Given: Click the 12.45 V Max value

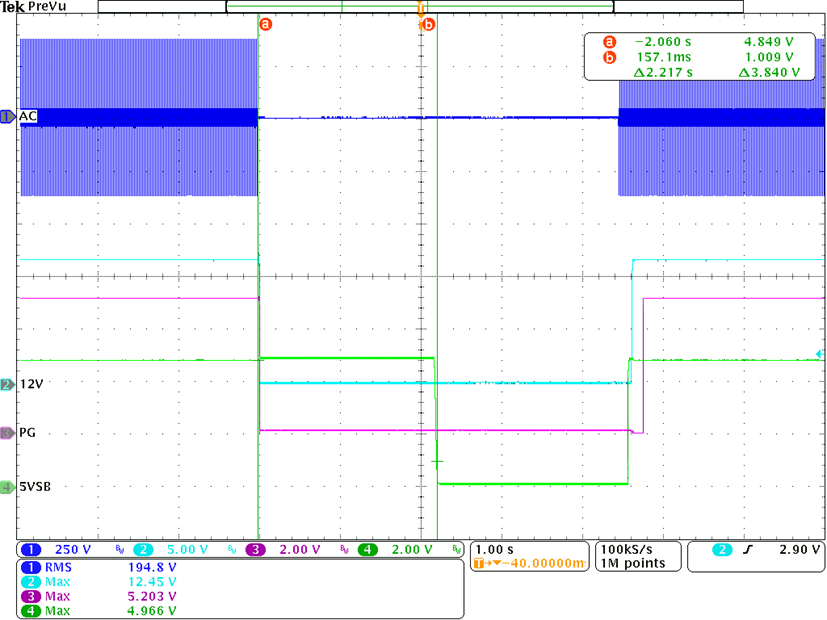Looking at the screenshot, I should 152,582.
